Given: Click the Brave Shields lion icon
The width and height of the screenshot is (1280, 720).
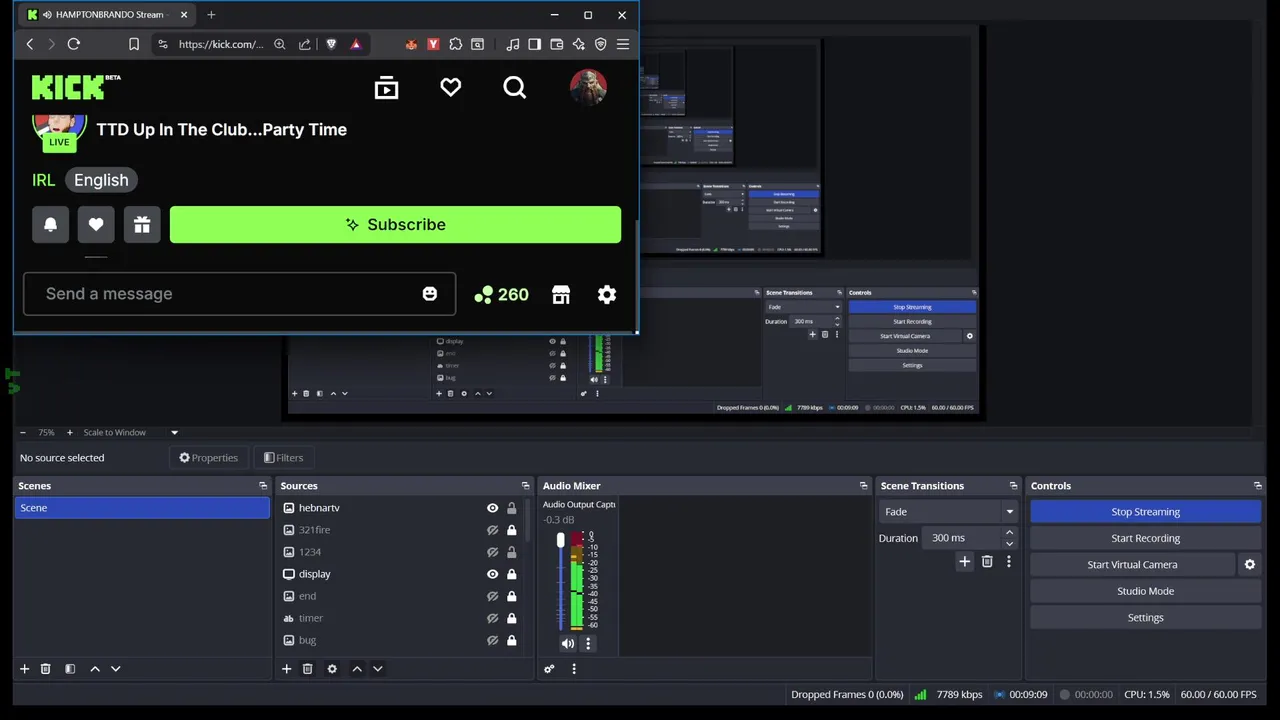Looking at the screenshot, I should pos(331,44).
